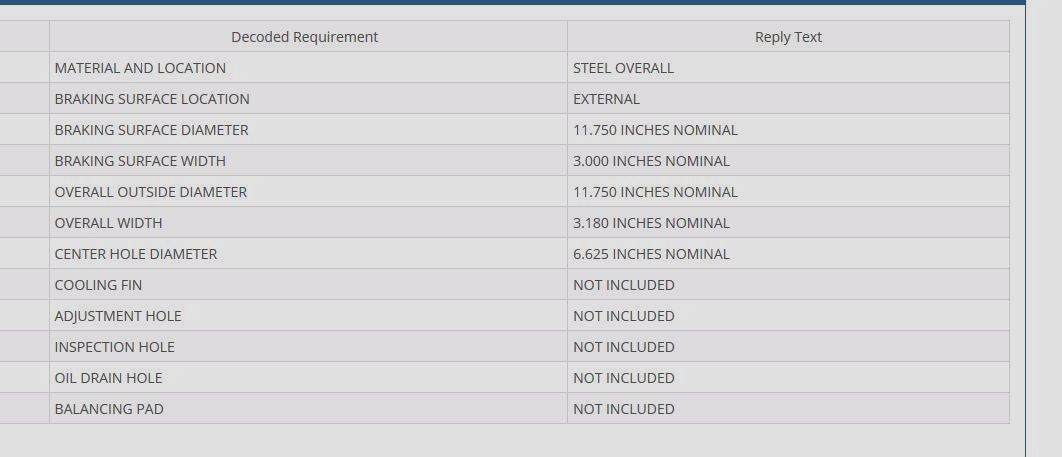Viewport: 1062px width, 457px height.
Task: Click the STEEL OVERALL reply cell
Action: 623,68
